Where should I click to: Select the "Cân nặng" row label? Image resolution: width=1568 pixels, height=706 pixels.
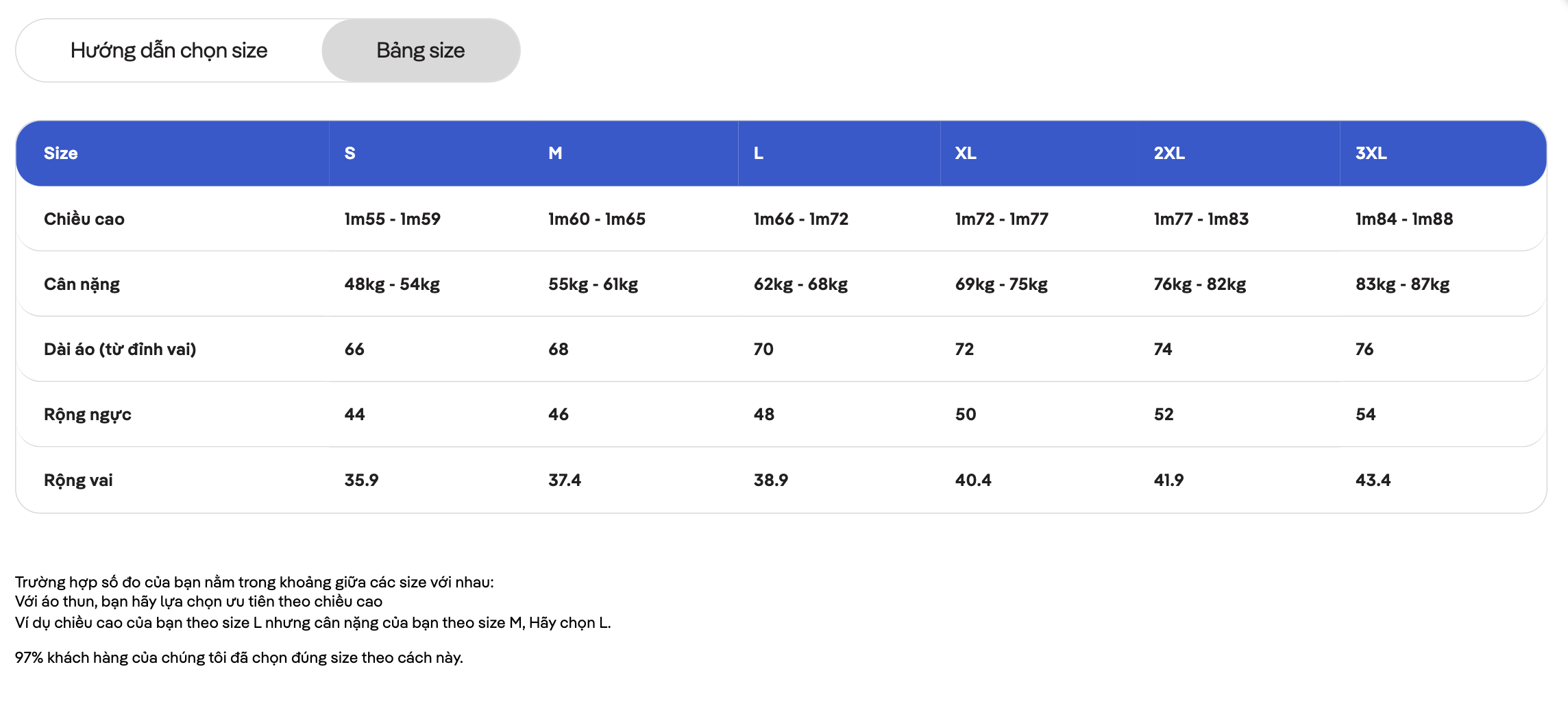click(82, 284)
